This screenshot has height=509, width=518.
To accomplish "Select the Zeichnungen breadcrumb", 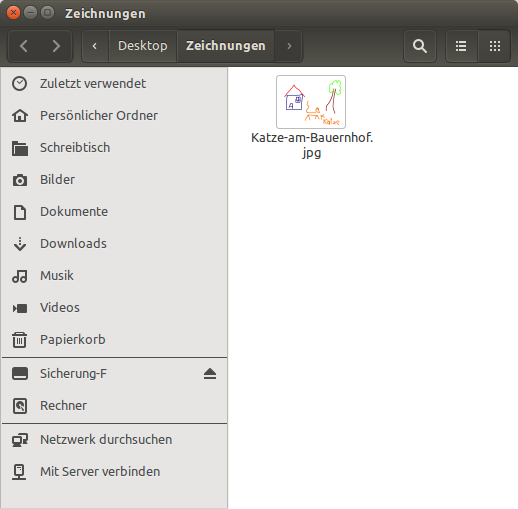I will pos(226,46).
